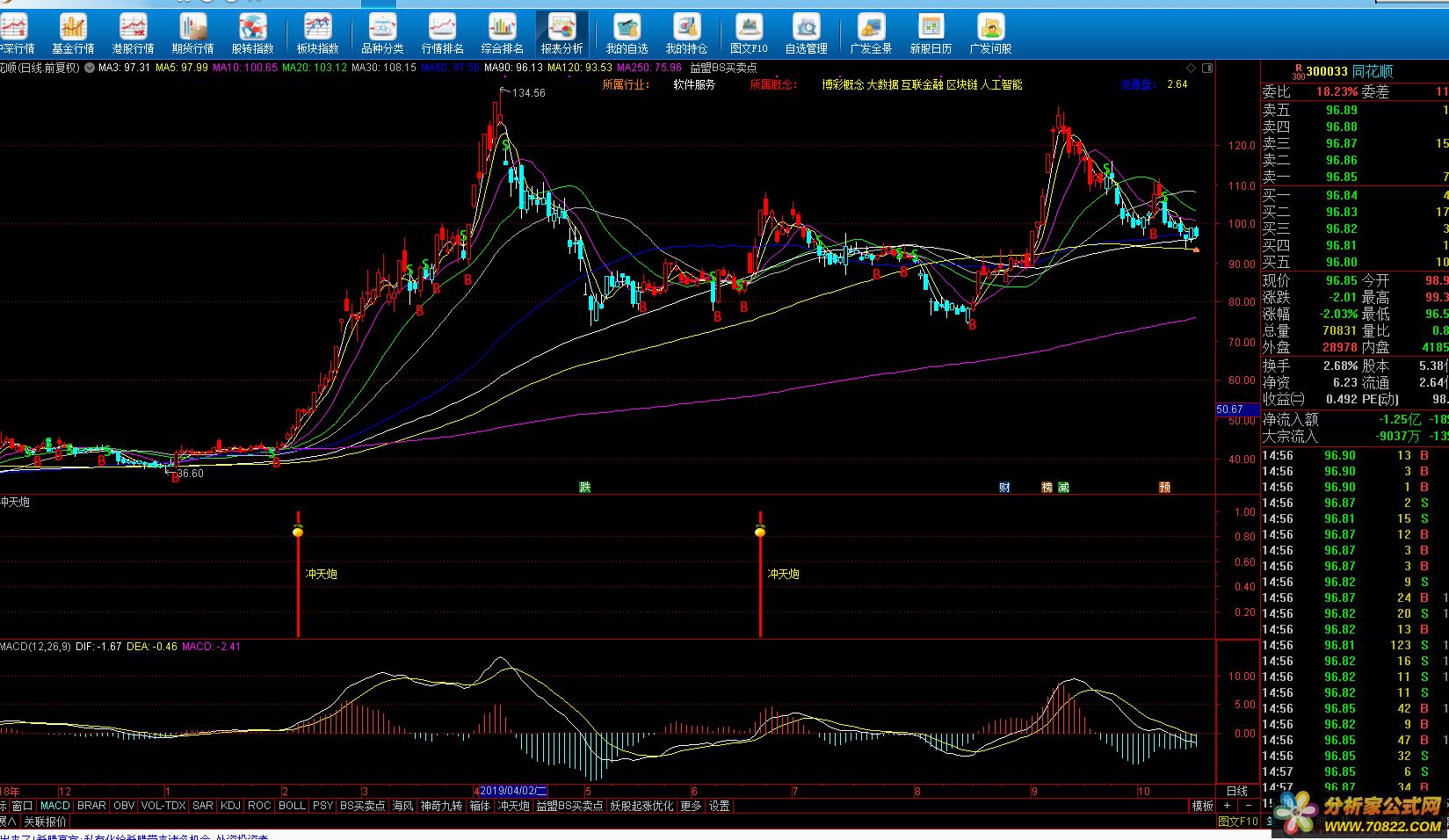Screen dimensions: 1449x840
Task: Toggle the side panel layout icon
Action: (1207, 68)
